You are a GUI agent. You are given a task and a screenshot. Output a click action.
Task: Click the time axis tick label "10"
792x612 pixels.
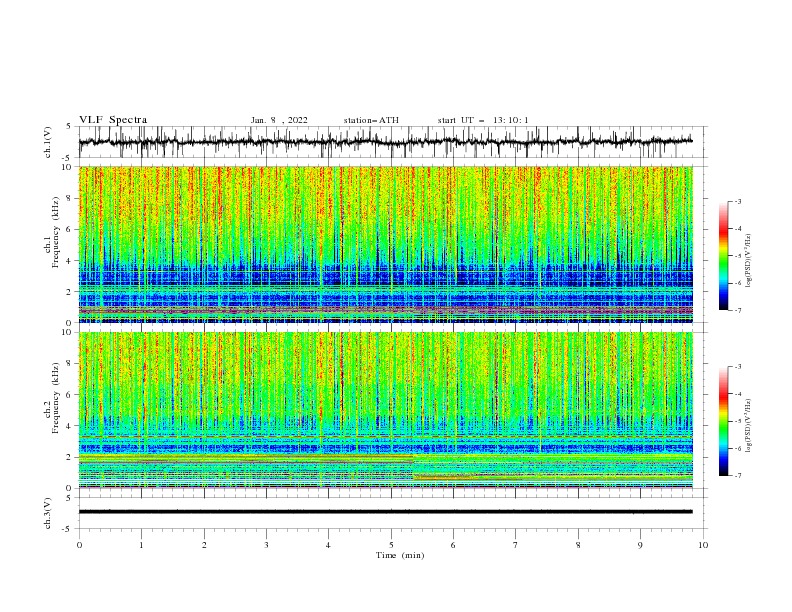tap(703, 545)
